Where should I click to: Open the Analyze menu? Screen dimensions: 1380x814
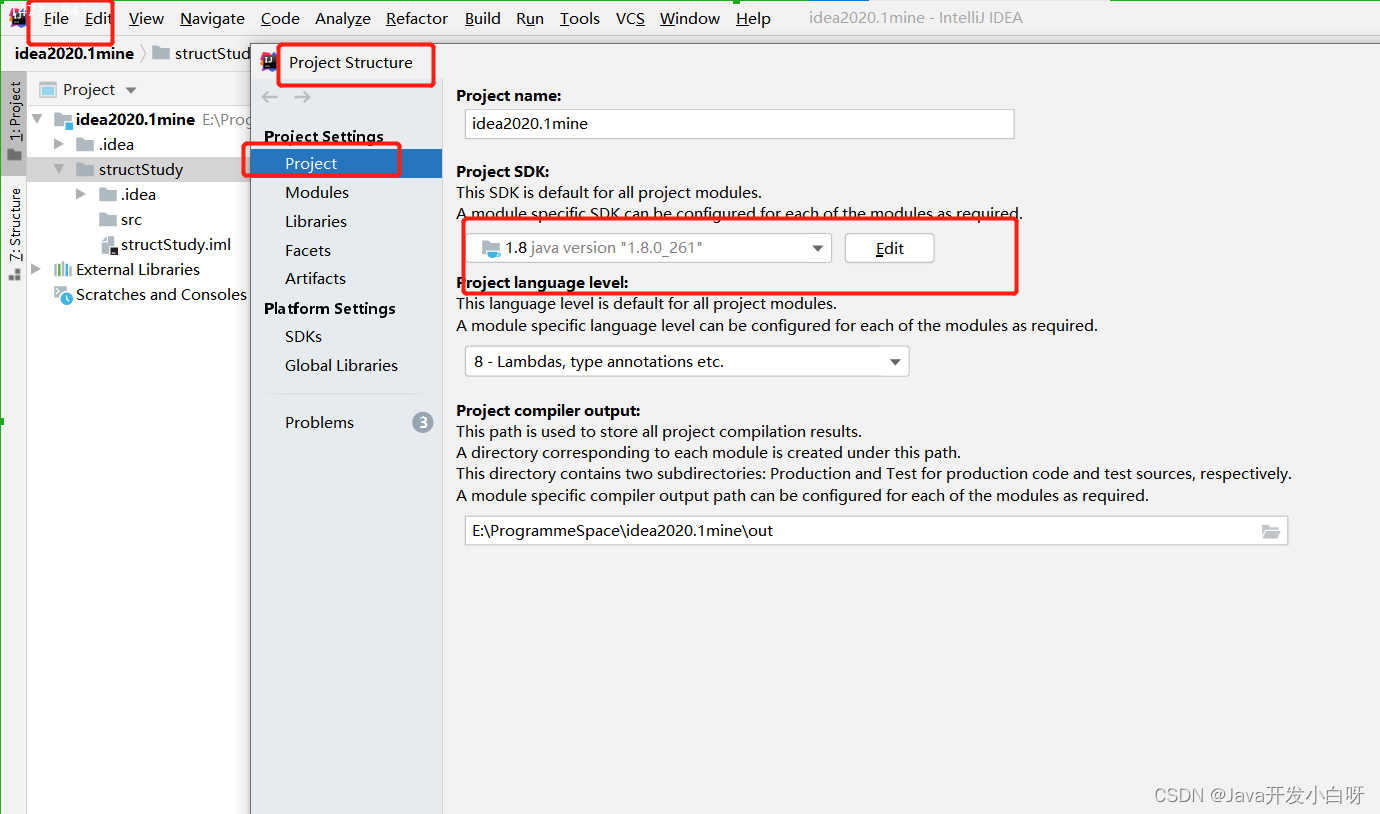(x=343, y=18)
